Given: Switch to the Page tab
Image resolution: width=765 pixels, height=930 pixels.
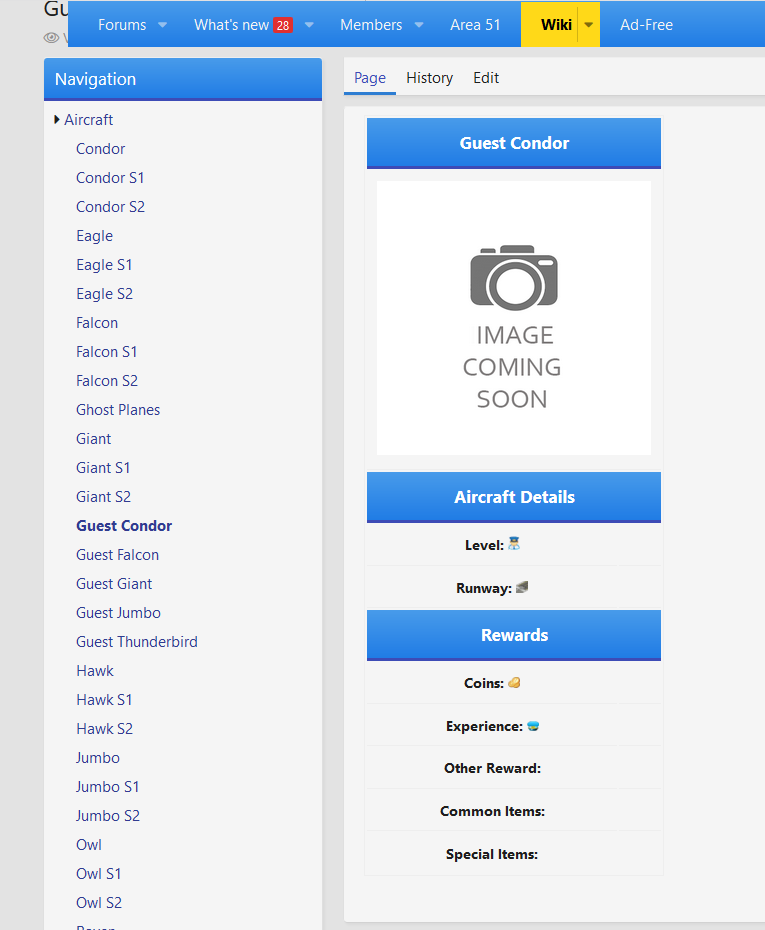Looking at the screenshot, I should point(370,78).
